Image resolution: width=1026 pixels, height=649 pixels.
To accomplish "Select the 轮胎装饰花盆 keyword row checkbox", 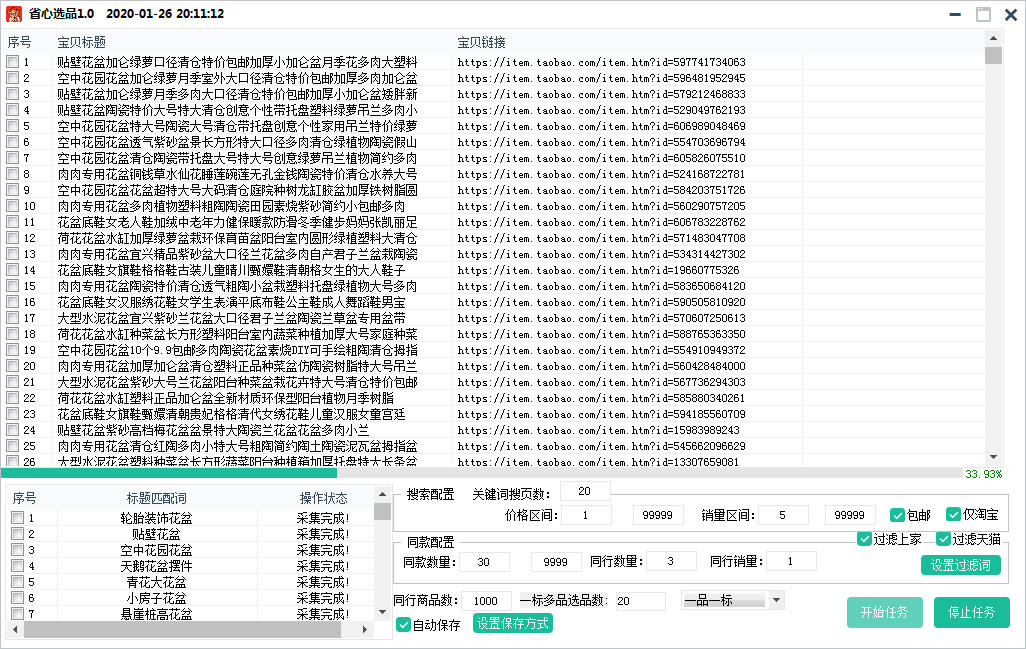I will coord(17,518).
